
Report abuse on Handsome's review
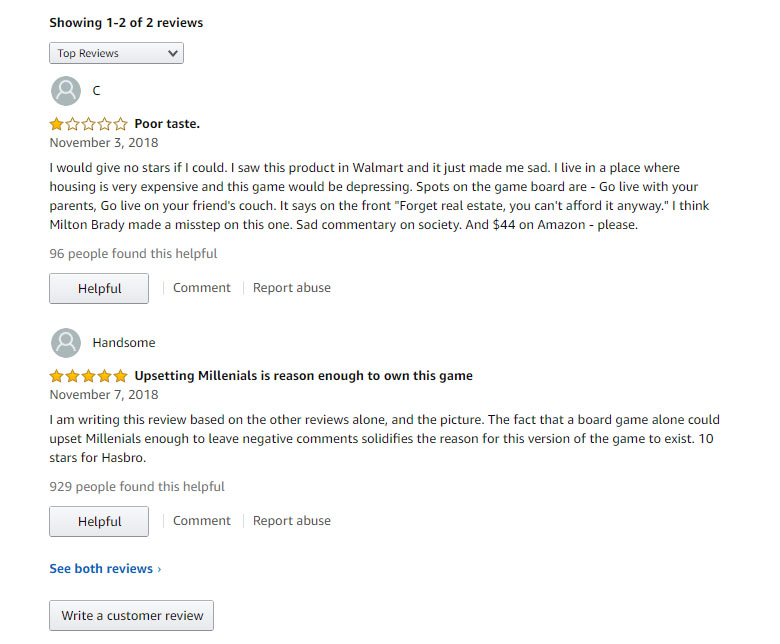(292, 521)
